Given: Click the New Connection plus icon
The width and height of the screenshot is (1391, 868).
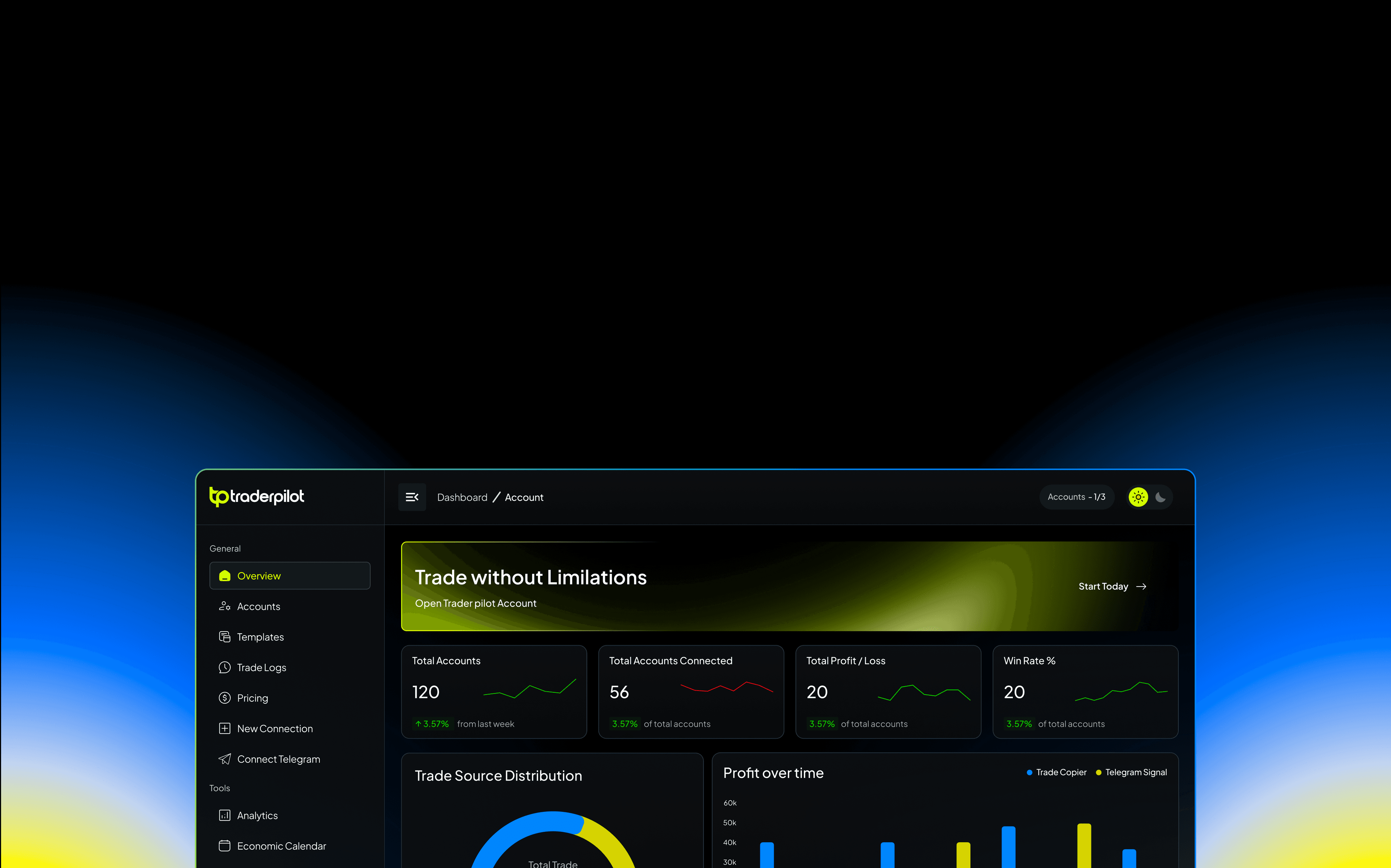Looking at the screenshot, I should 225,729.
